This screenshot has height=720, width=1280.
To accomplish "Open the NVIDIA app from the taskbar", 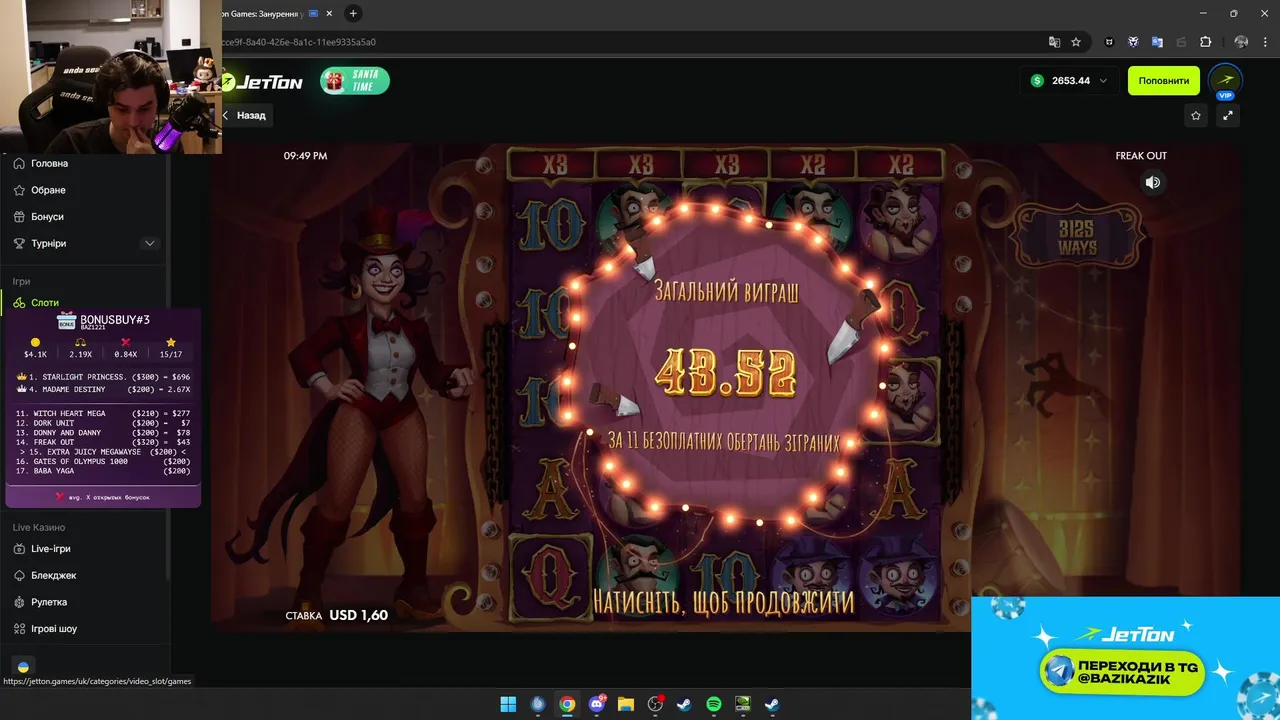I will 743,704.
